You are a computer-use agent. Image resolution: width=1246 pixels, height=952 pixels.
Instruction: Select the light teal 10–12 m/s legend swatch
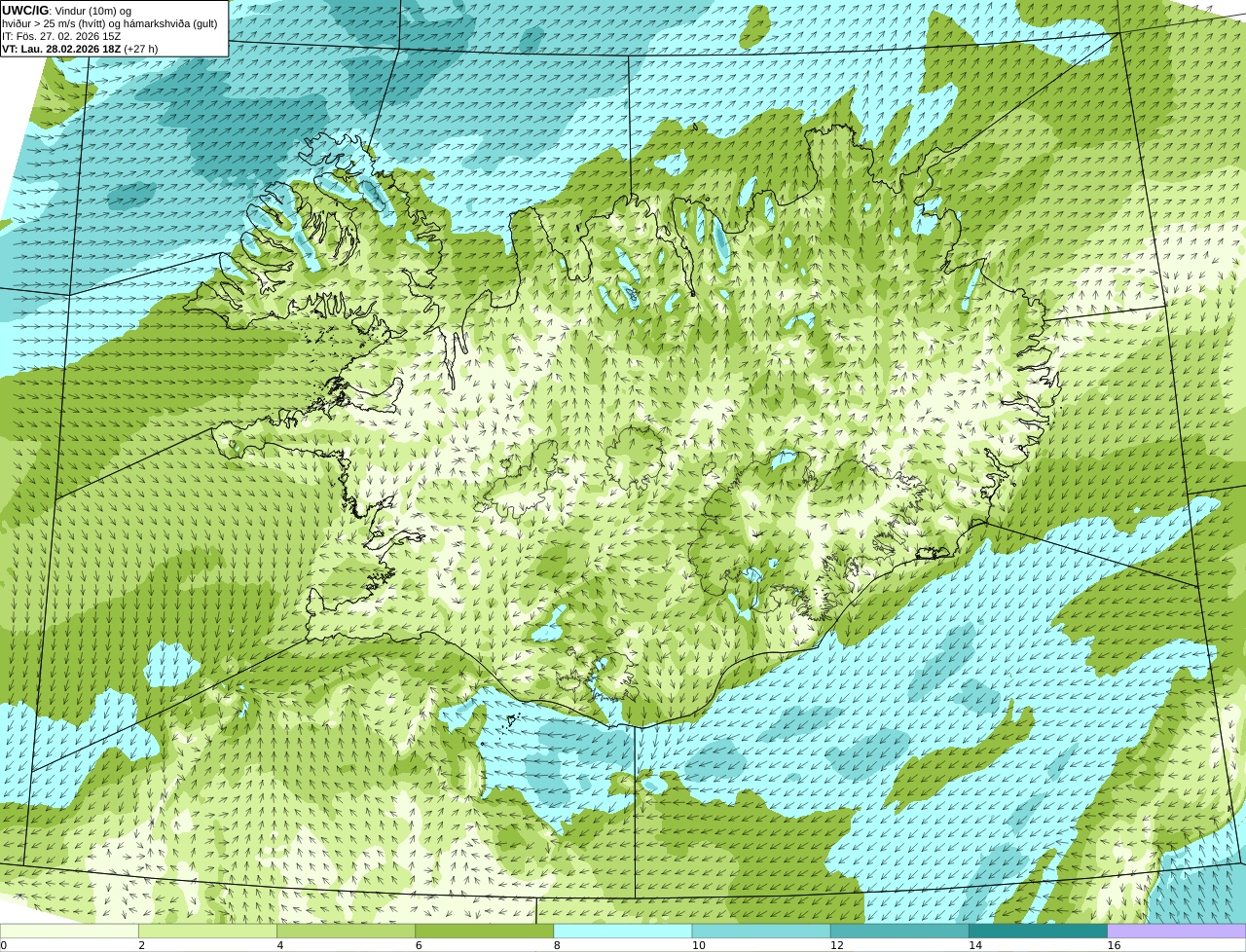click(x=761, y=932)
